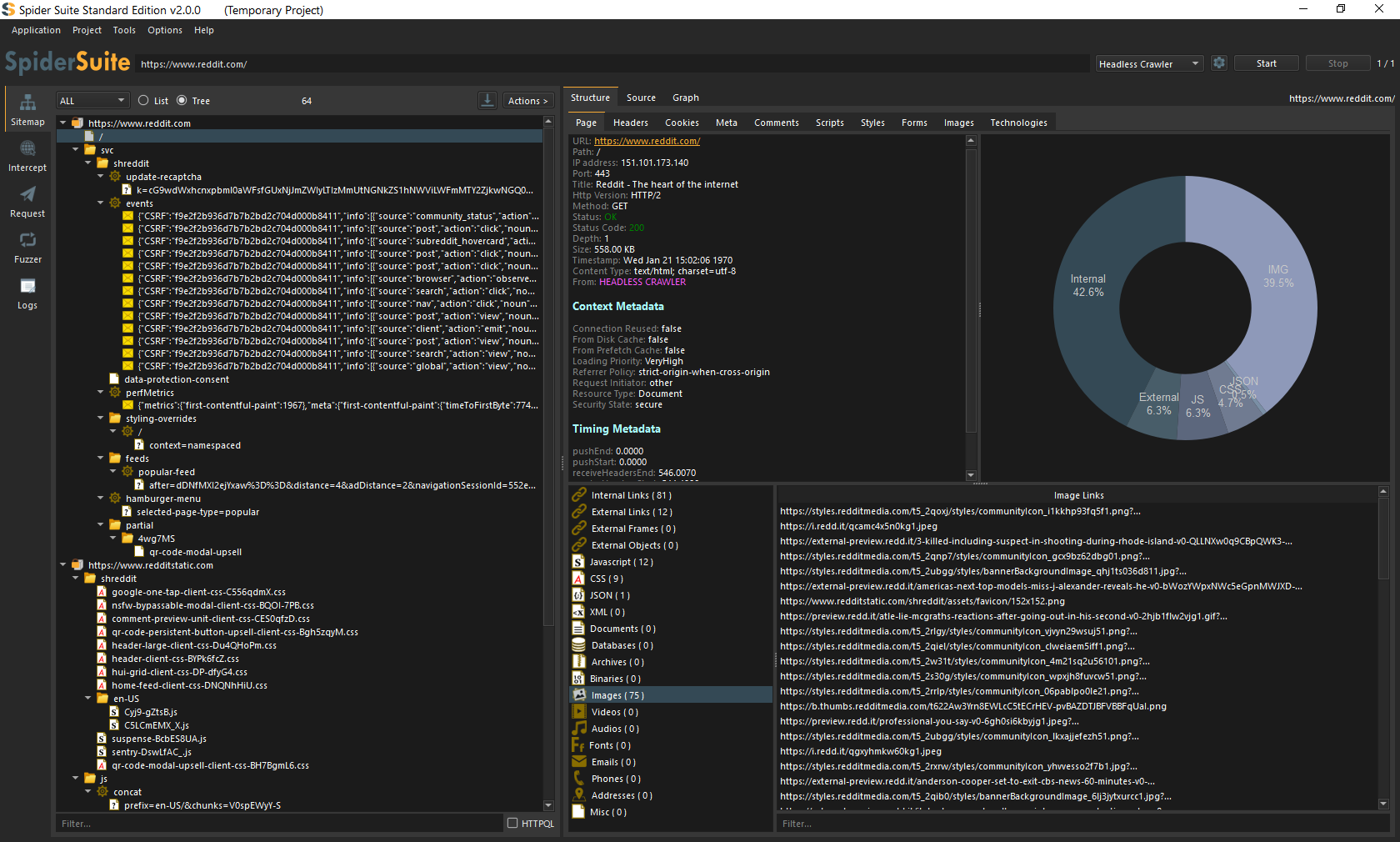Open the Fuzzer tool
This screenshot has width=1400, height=842.
(x=27, y=248)
